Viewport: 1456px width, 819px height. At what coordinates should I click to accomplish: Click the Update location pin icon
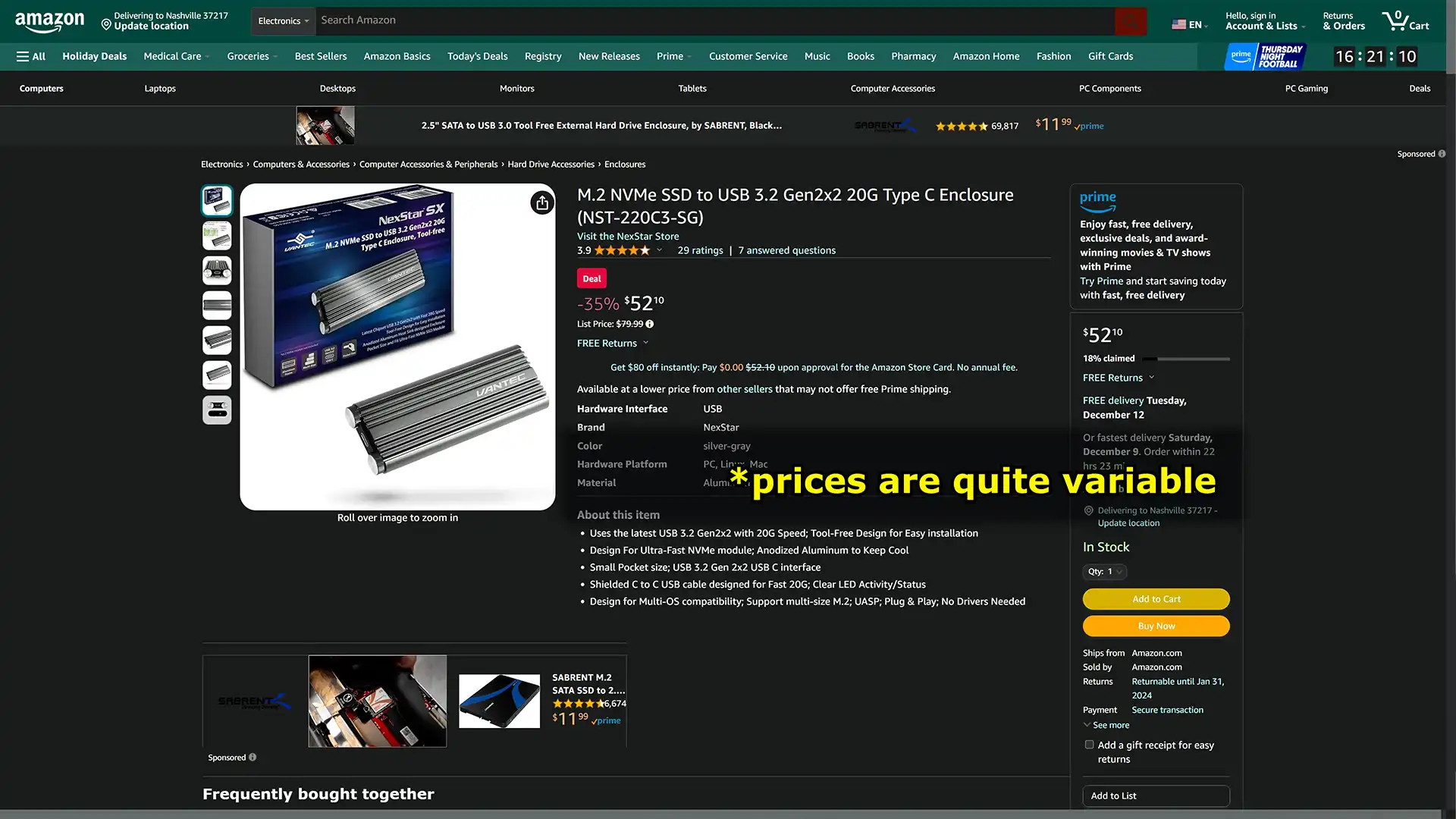(x=106, y=24)
